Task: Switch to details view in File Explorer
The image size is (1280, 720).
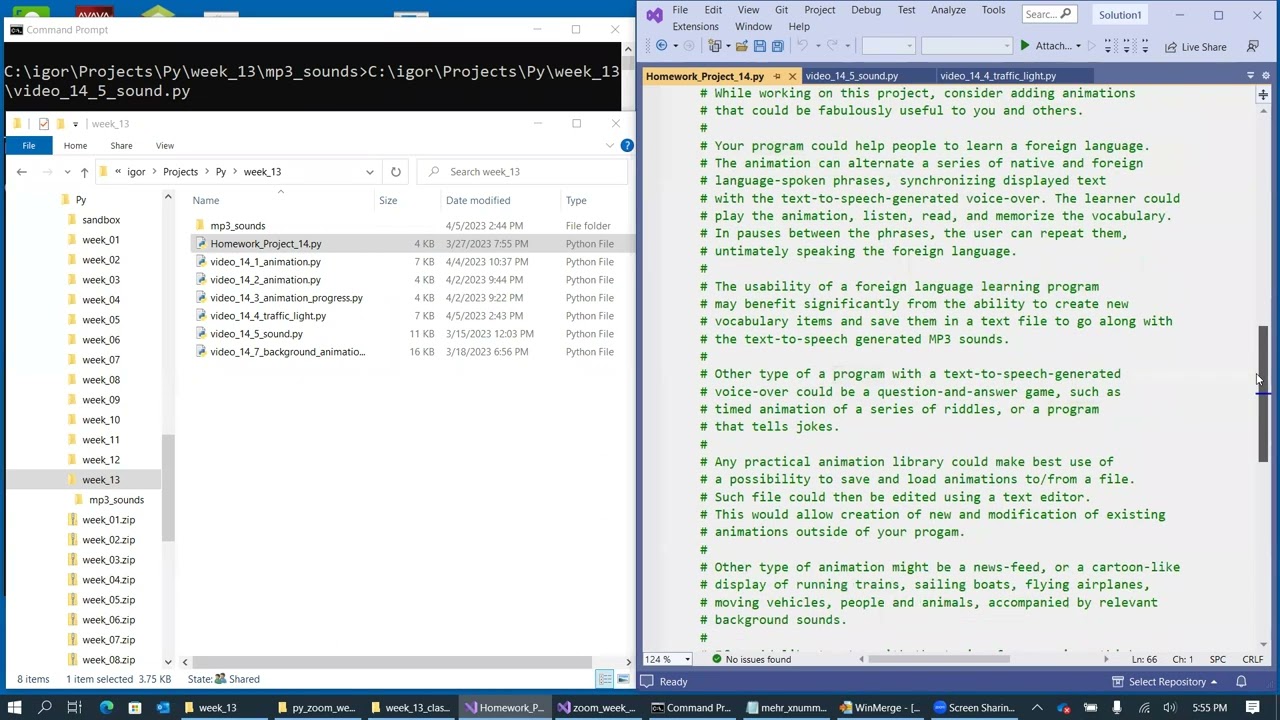Action: (606, 679)
